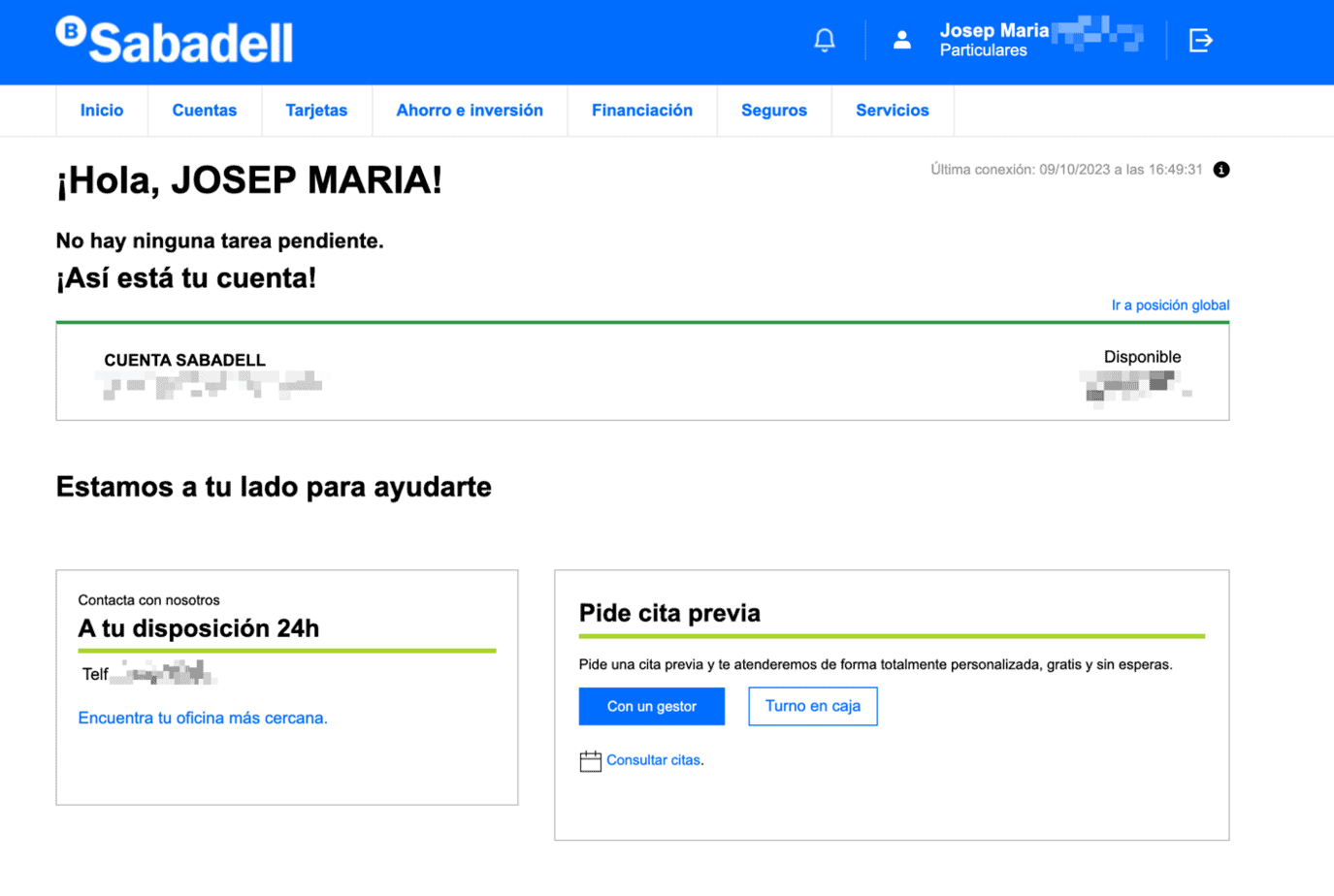Screen dimensions: 1334x896
Task: Open the notifications bell
Action: [x=825, y=41]
